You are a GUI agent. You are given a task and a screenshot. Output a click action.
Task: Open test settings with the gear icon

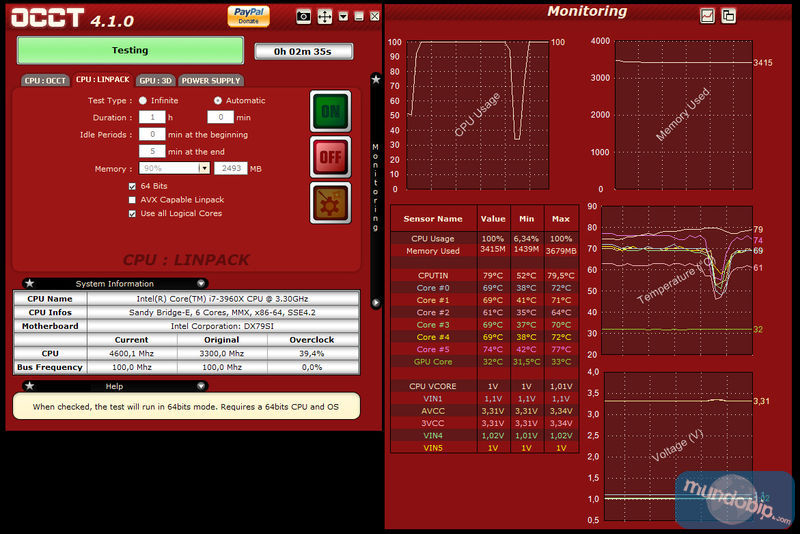[x=331, y=203]
